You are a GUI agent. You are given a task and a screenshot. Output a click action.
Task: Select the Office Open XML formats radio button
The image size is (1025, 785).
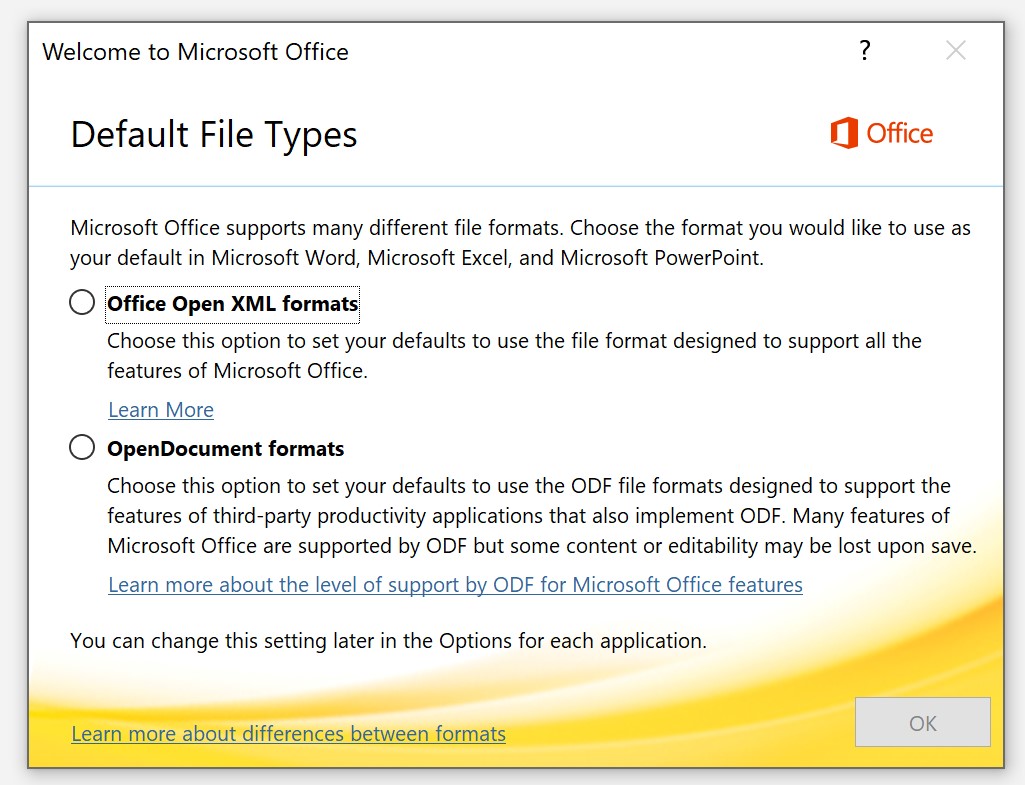(x=82, y=303)
